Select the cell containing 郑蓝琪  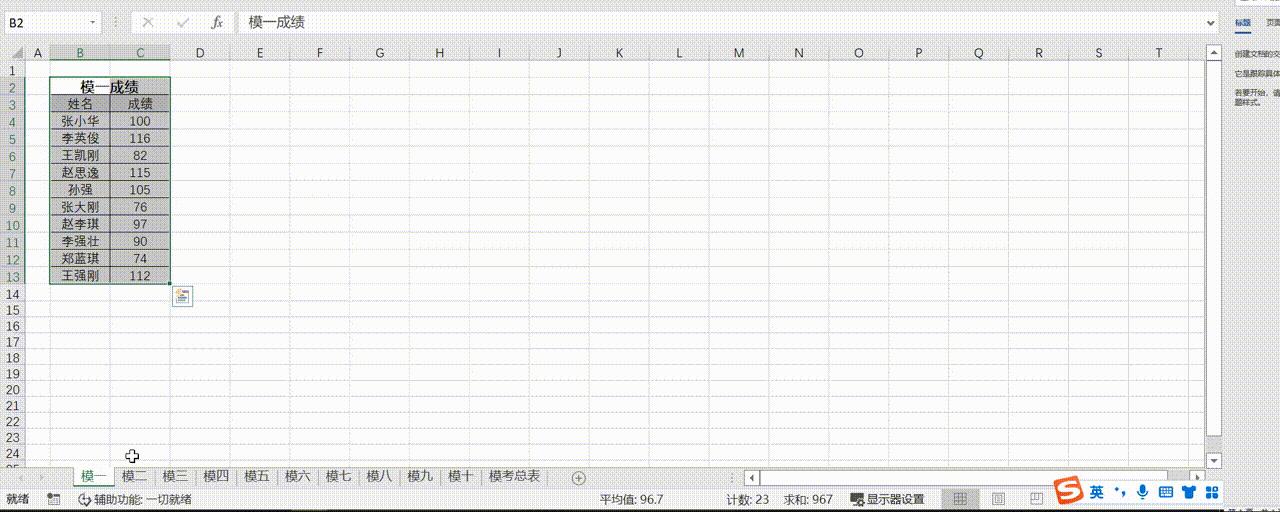(x=80, y=258)
